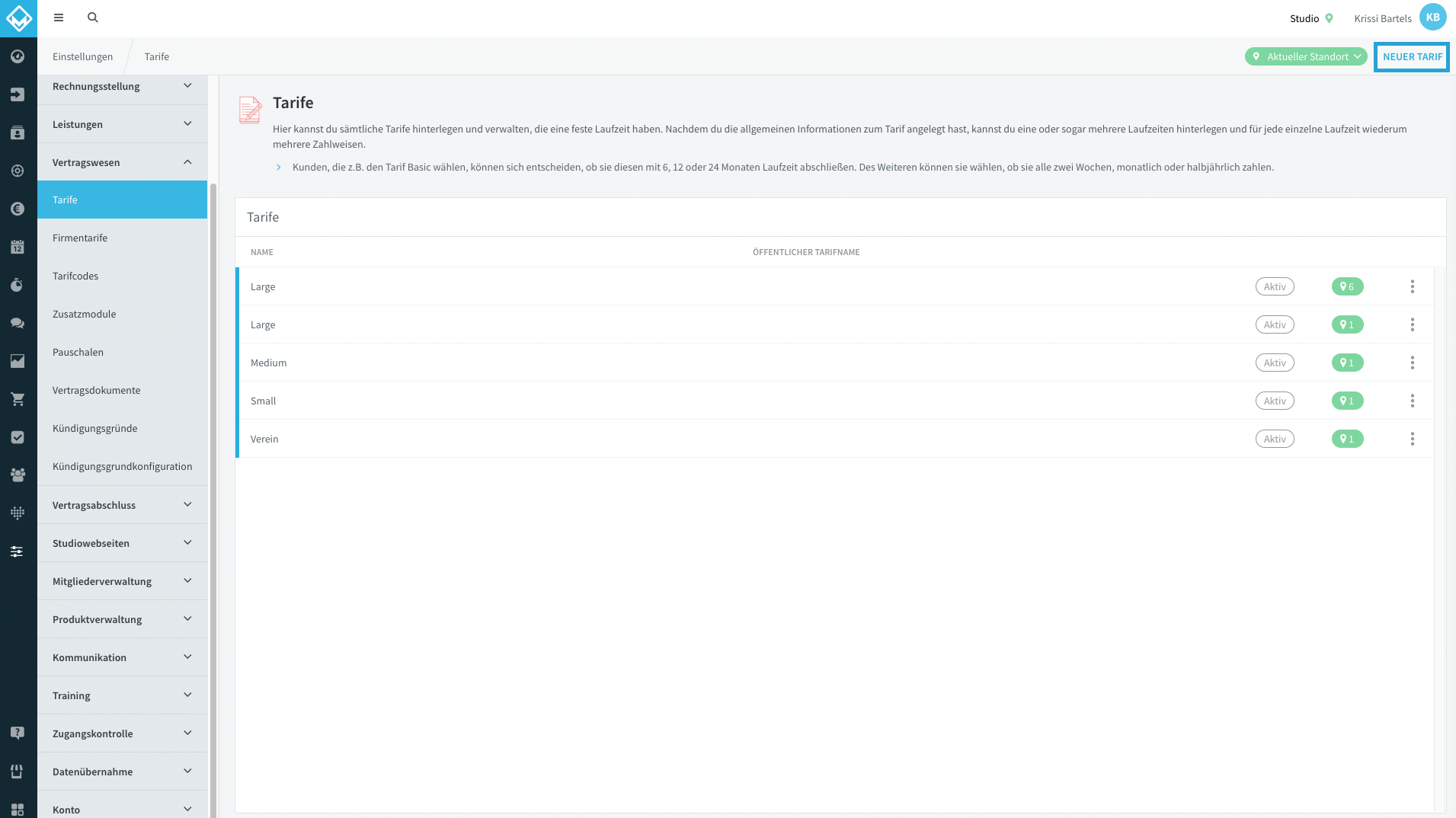Screen dimensions: 1456x818
Task: Open three-dot menu for Medium tarif
Action: pyautogui.click(x=1412, y=363)
